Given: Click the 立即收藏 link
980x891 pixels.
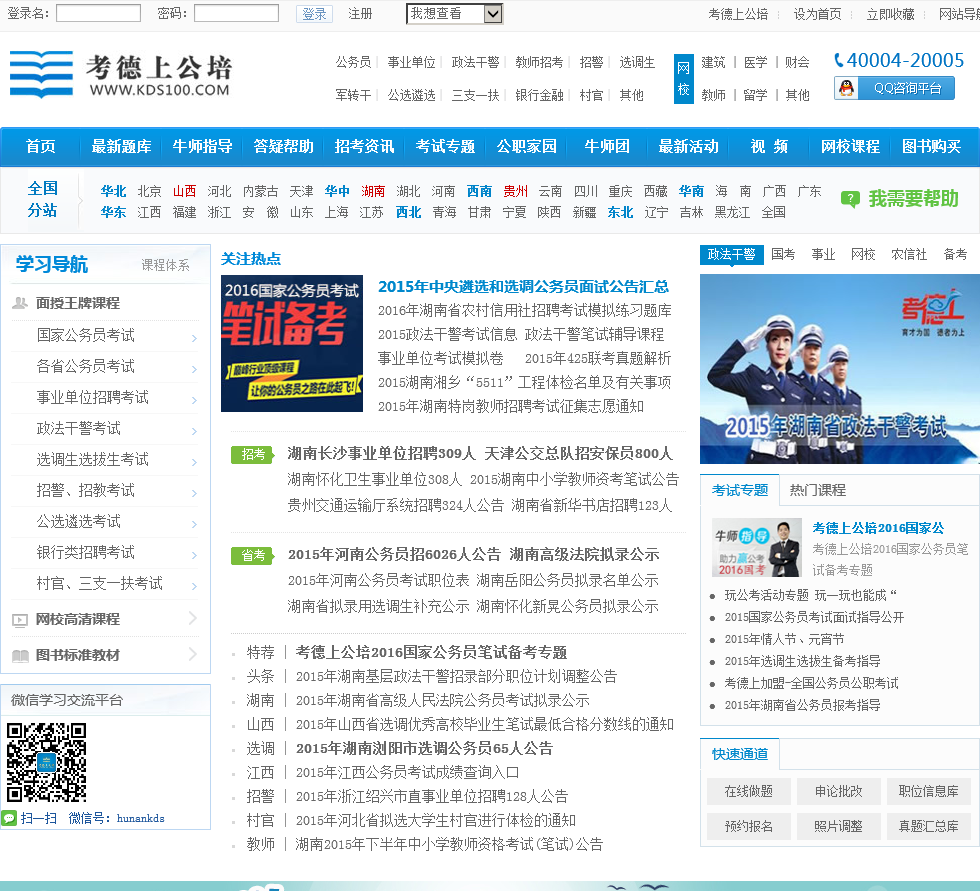Looking at the screenshot, I should point(891,14).
